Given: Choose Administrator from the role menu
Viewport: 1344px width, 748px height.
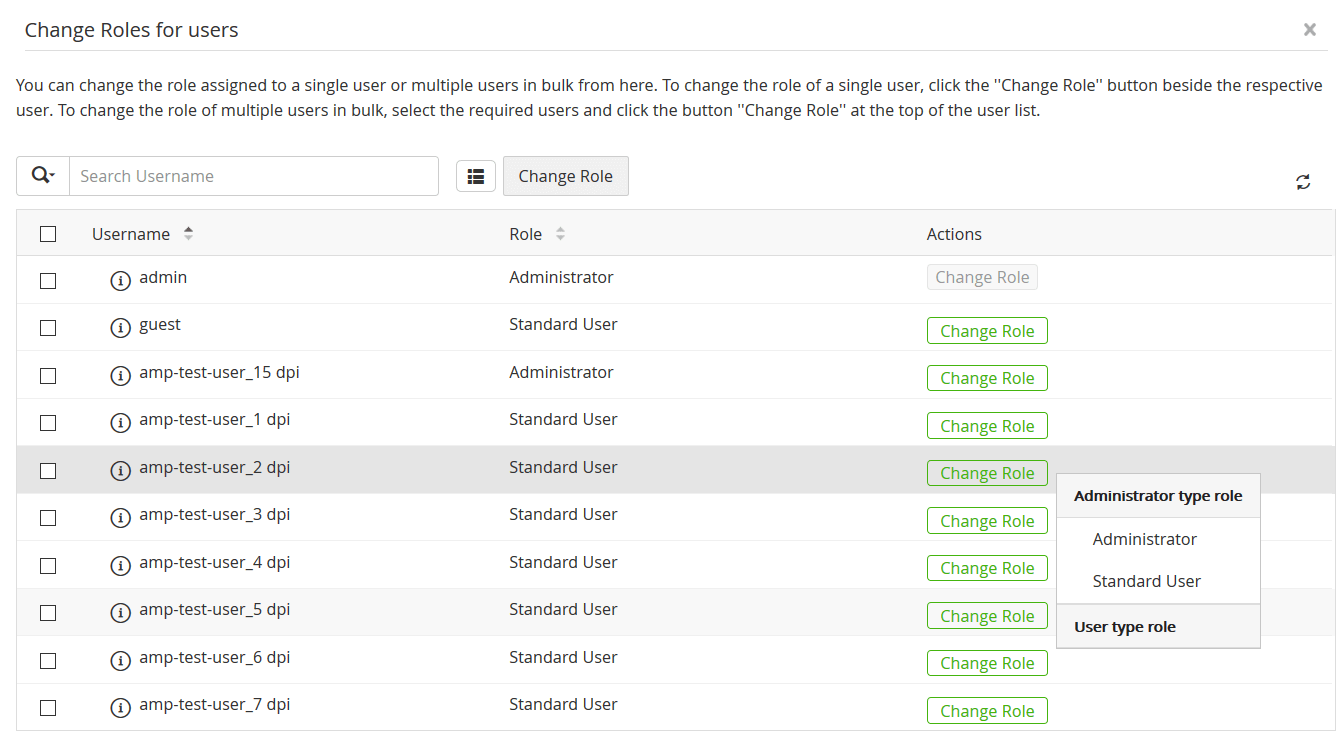Looking at the screenshot, I should pyautogui.click(x=1144, y=539).
